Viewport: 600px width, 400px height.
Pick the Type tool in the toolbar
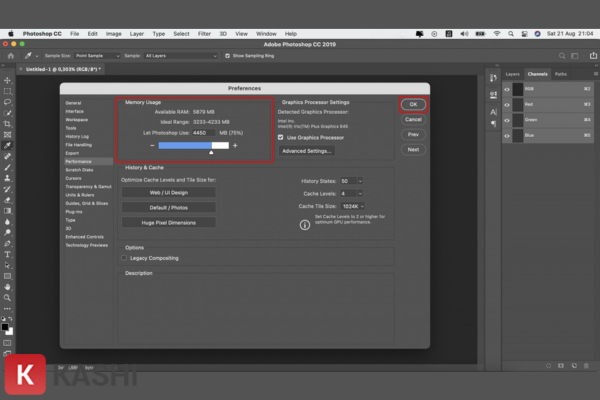coord(7,254)
